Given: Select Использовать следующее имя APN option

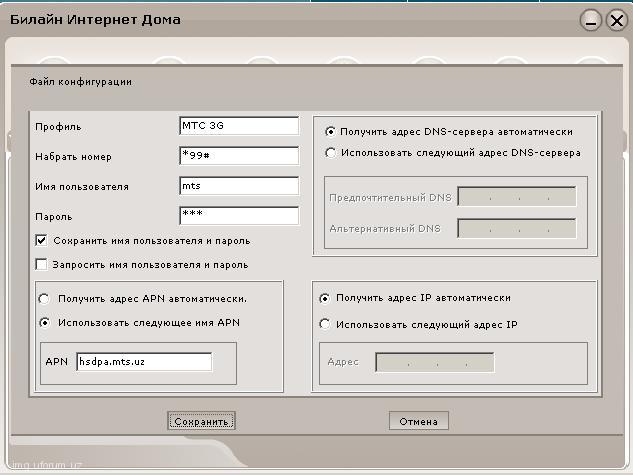Looking at the screenshot, I should (44, 322).
